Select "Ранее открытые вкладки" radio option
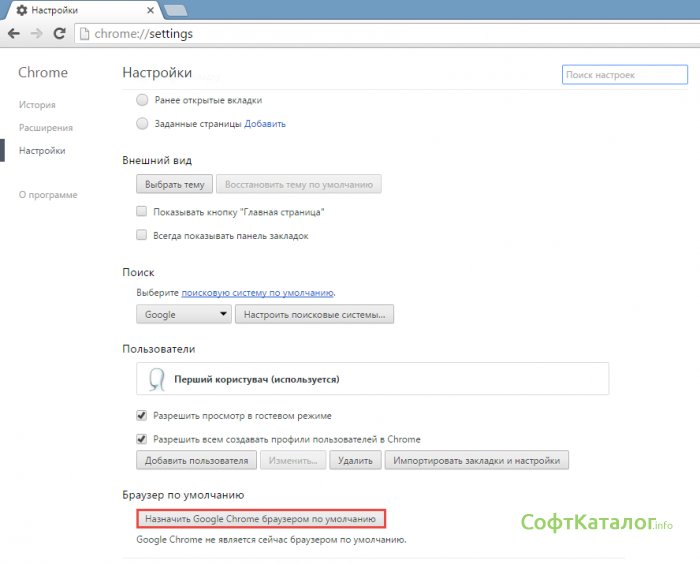 (142, 100)
